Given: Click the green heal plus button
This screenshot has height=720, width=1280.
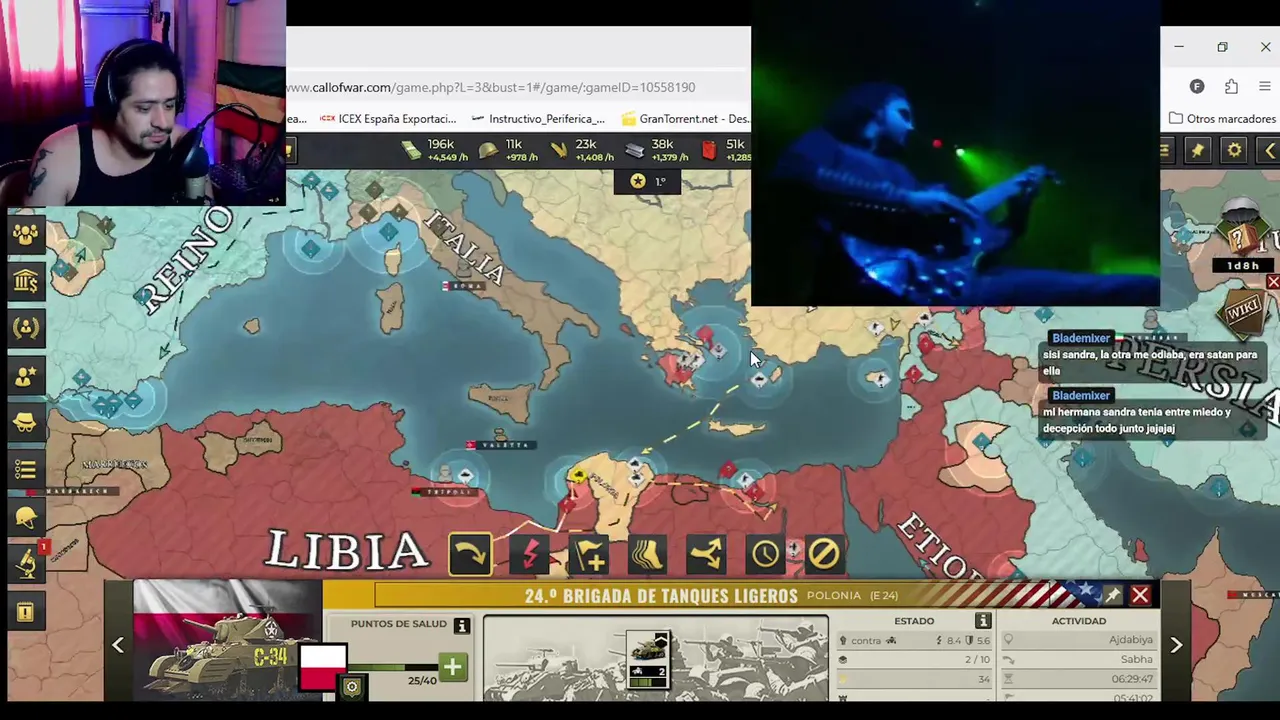Looking at the screenshot, I should [452, 667].
